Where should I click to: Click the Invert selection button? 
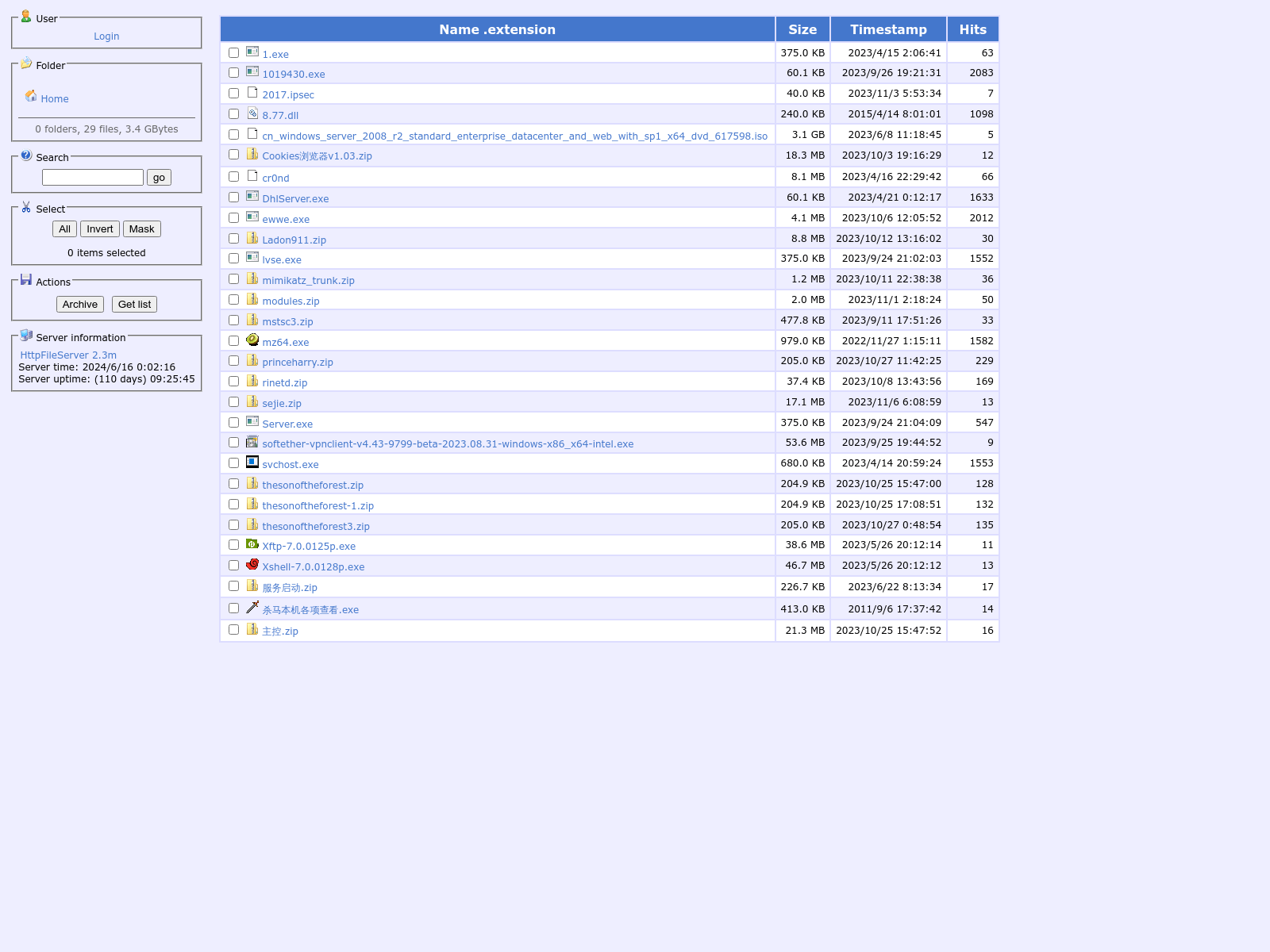tap(100, 229)
